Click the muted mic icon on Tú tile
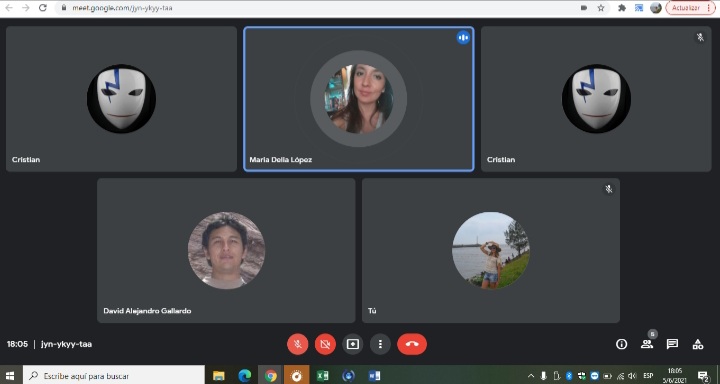 pos(608,189)
